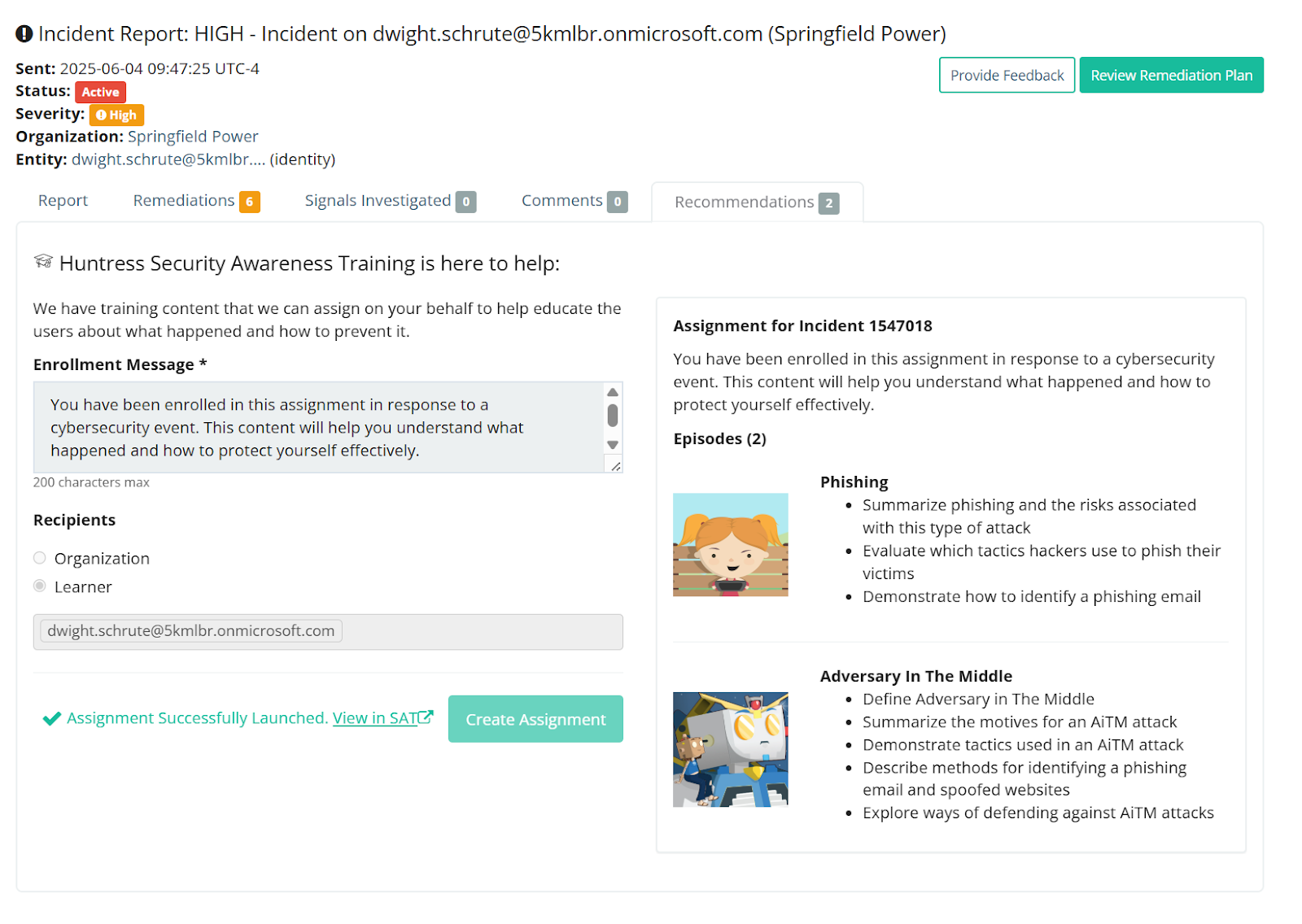Click the 2 count badge on Recommendations
1302x924 pixels.
(829, 203)
